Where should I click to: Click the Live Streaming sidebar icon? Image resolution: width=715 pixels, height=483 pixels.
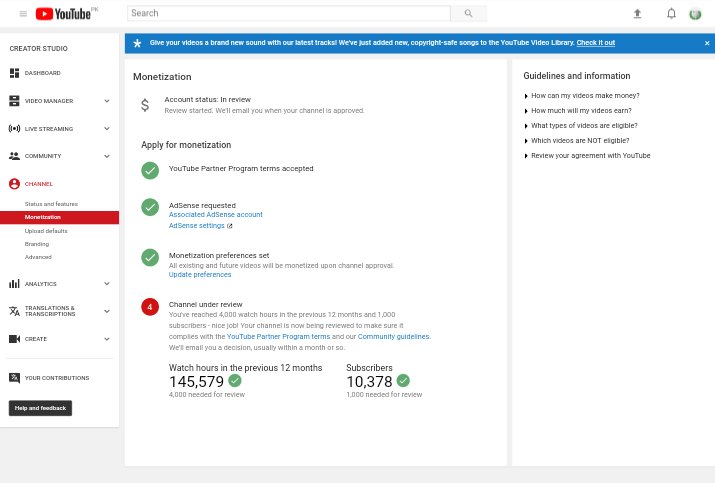[15, 129]
